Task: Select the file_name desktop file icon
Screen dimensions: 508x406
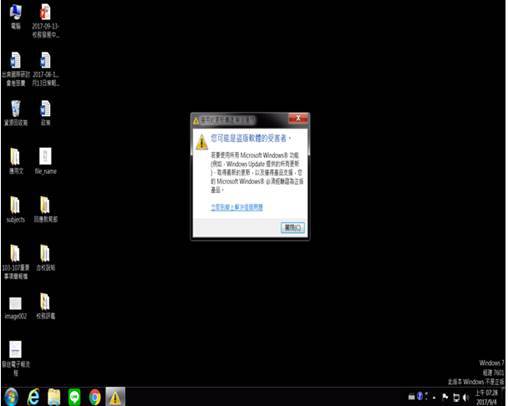Action: click(x=45, y=161)
